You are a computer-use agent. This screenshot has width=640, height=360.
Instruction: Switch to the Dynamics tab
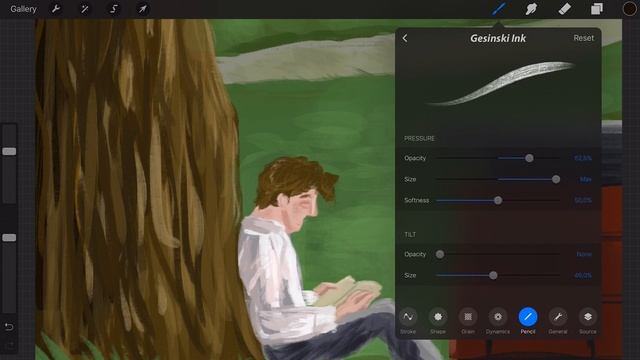pyautogui.click(x=498, y=321)
